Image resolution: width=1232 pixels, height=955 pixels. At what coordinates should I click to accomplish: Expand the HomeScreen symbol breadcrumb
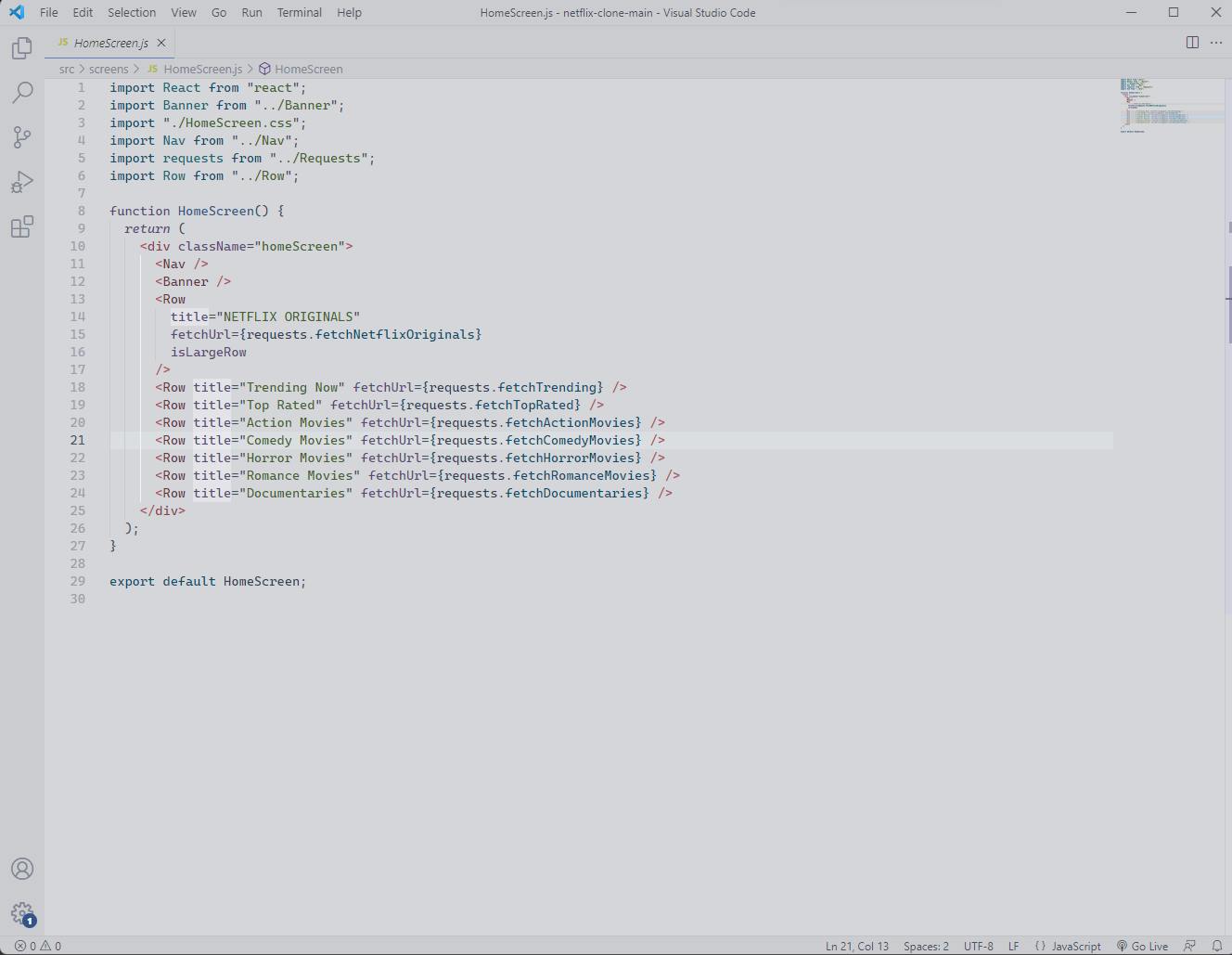pos(301,69)
